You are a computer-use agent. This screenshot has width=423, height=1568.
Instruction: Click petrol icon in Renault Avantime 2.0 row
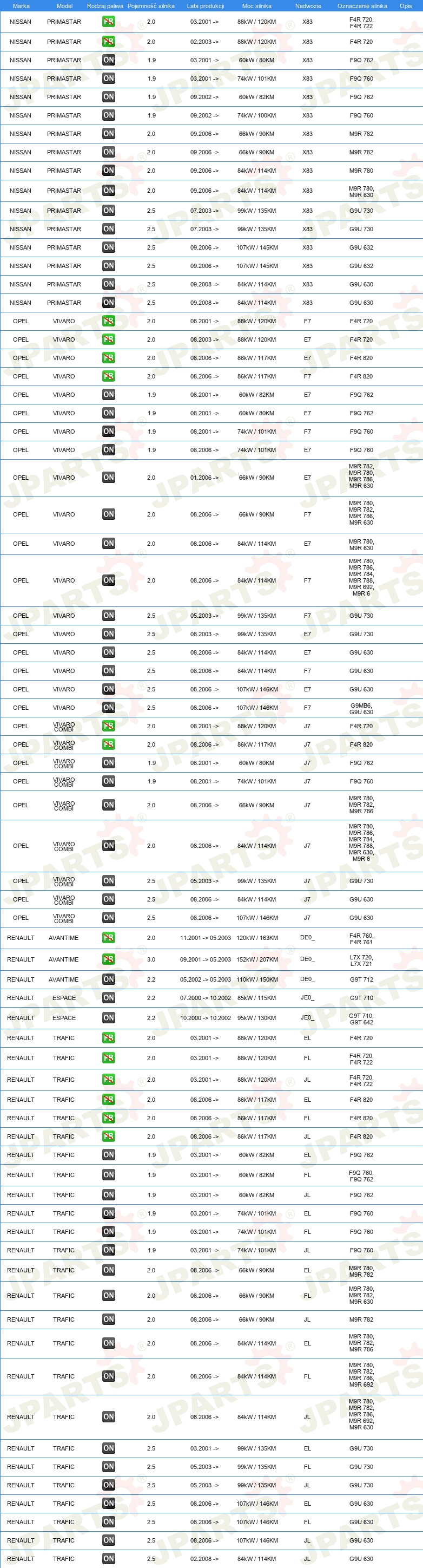(x=109, y=938)
